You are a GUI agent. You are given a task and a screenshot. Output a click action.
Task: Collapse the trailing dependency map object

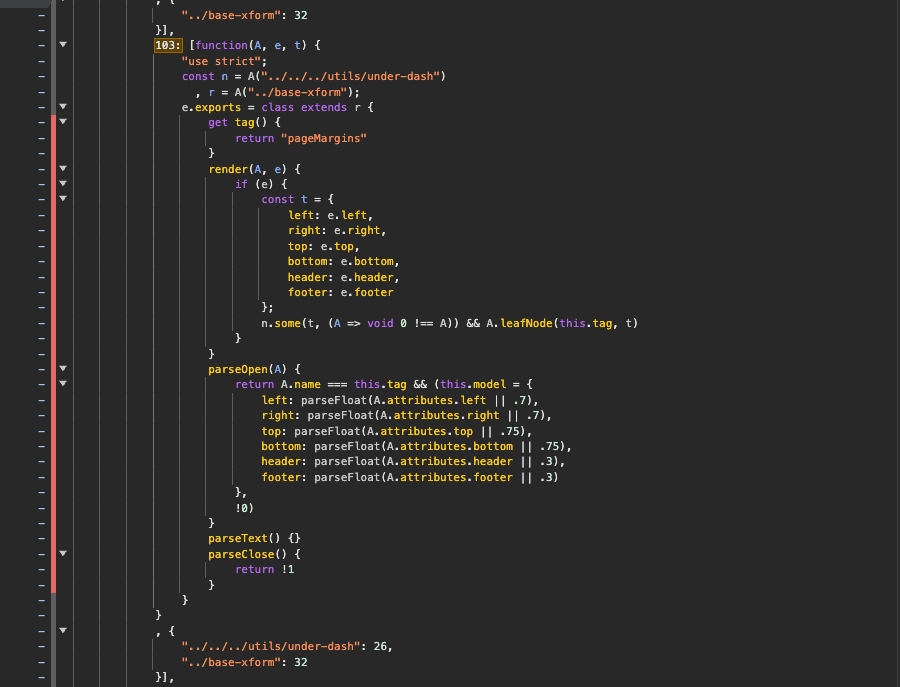[x=62, y=630]
